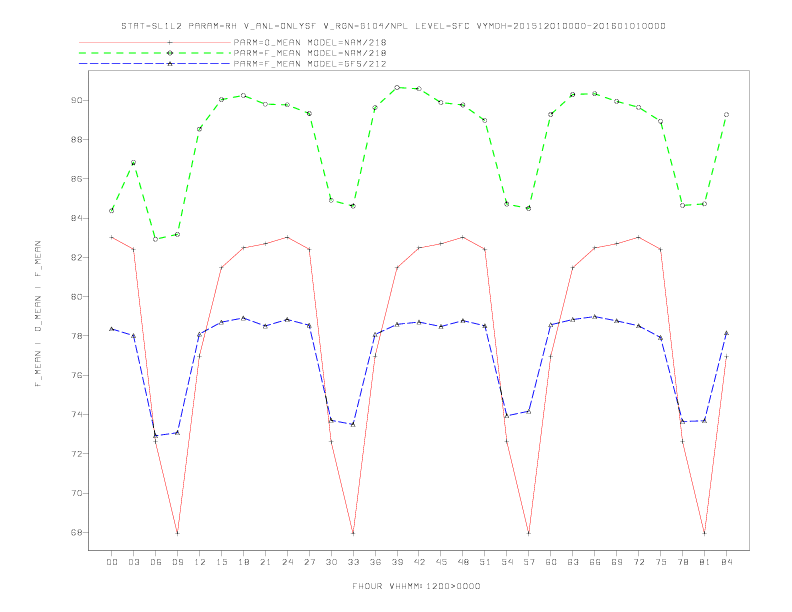Click the vertical y-axis title F_MEAN | O_MEAN | F_MEAN
This screenshot has width=792, height=612.
tap(38, 314)
